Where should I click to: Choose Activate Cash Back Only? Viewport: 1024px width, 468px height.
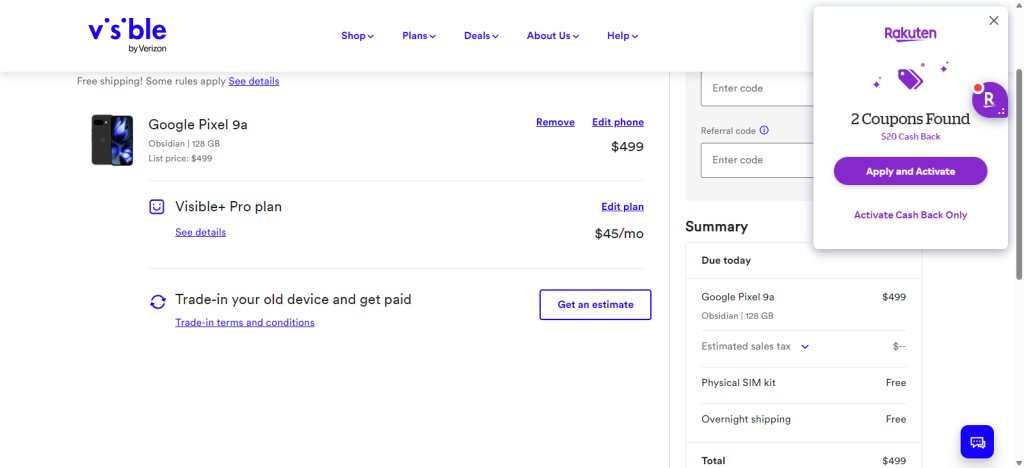click(x=910, y=215)
